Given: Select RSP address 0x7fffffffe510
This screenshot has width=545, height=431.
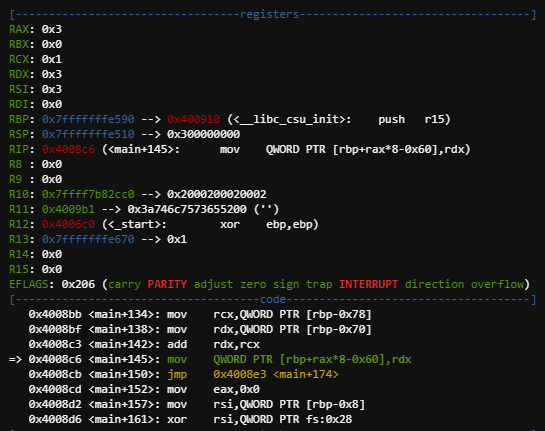Looking at the screenshot, I should click(x=88, y=134).
